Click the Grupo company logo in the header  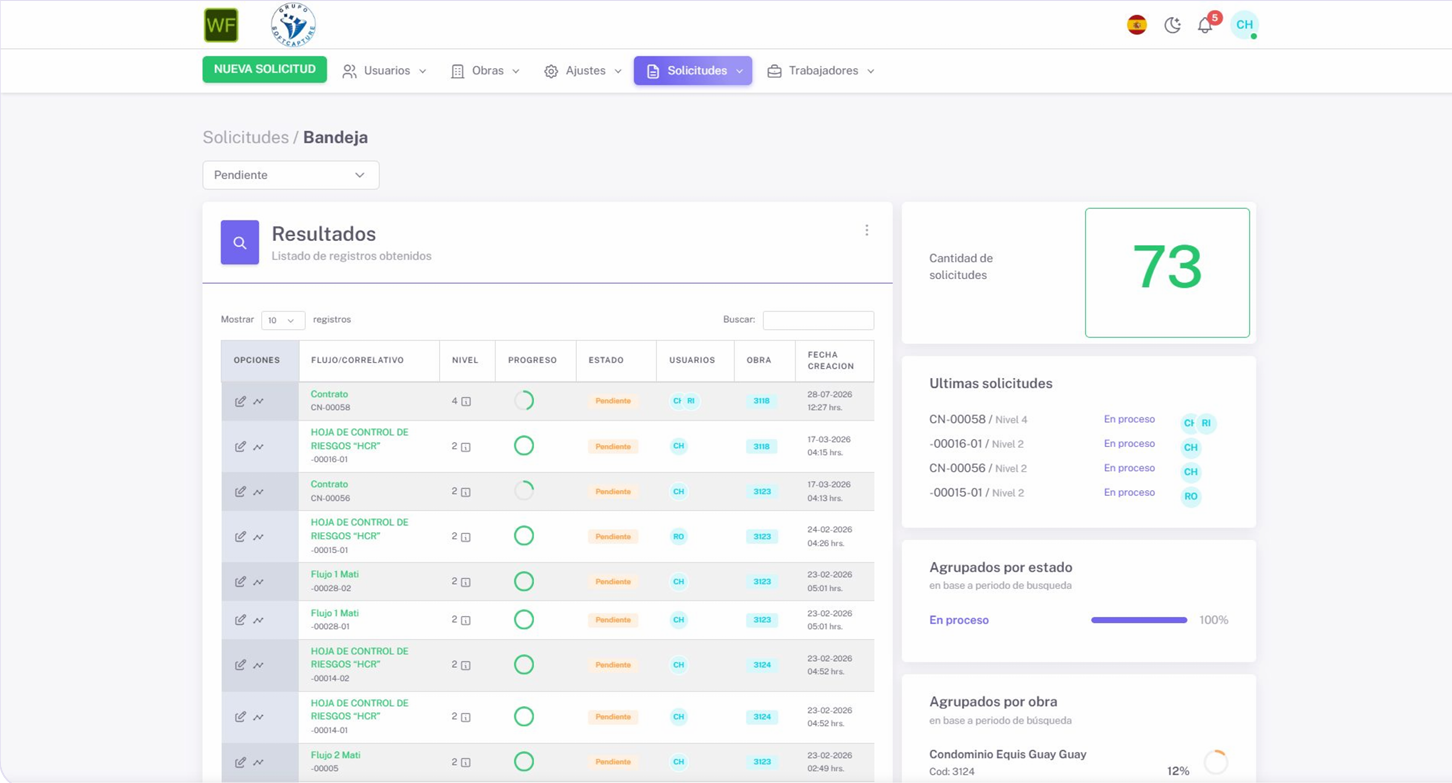293,25
